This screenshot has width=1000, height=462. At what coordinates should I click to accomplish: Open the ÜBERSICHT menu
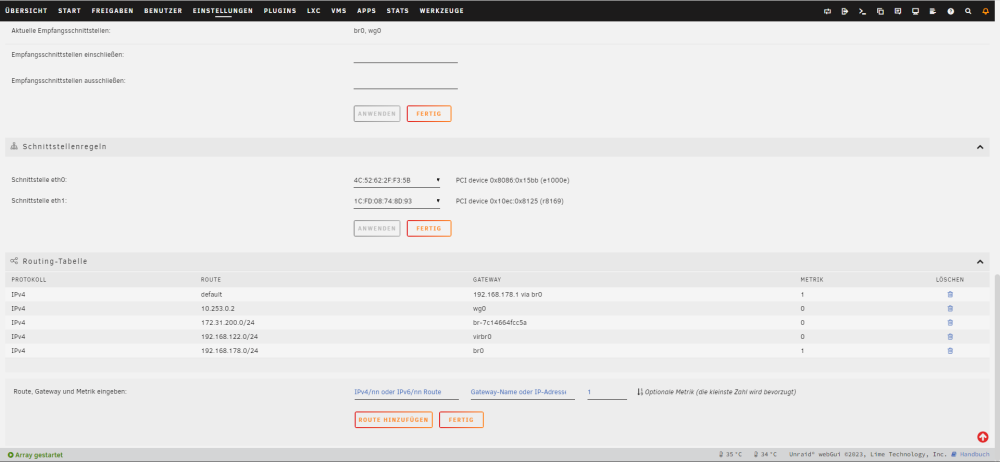[26, 11]
